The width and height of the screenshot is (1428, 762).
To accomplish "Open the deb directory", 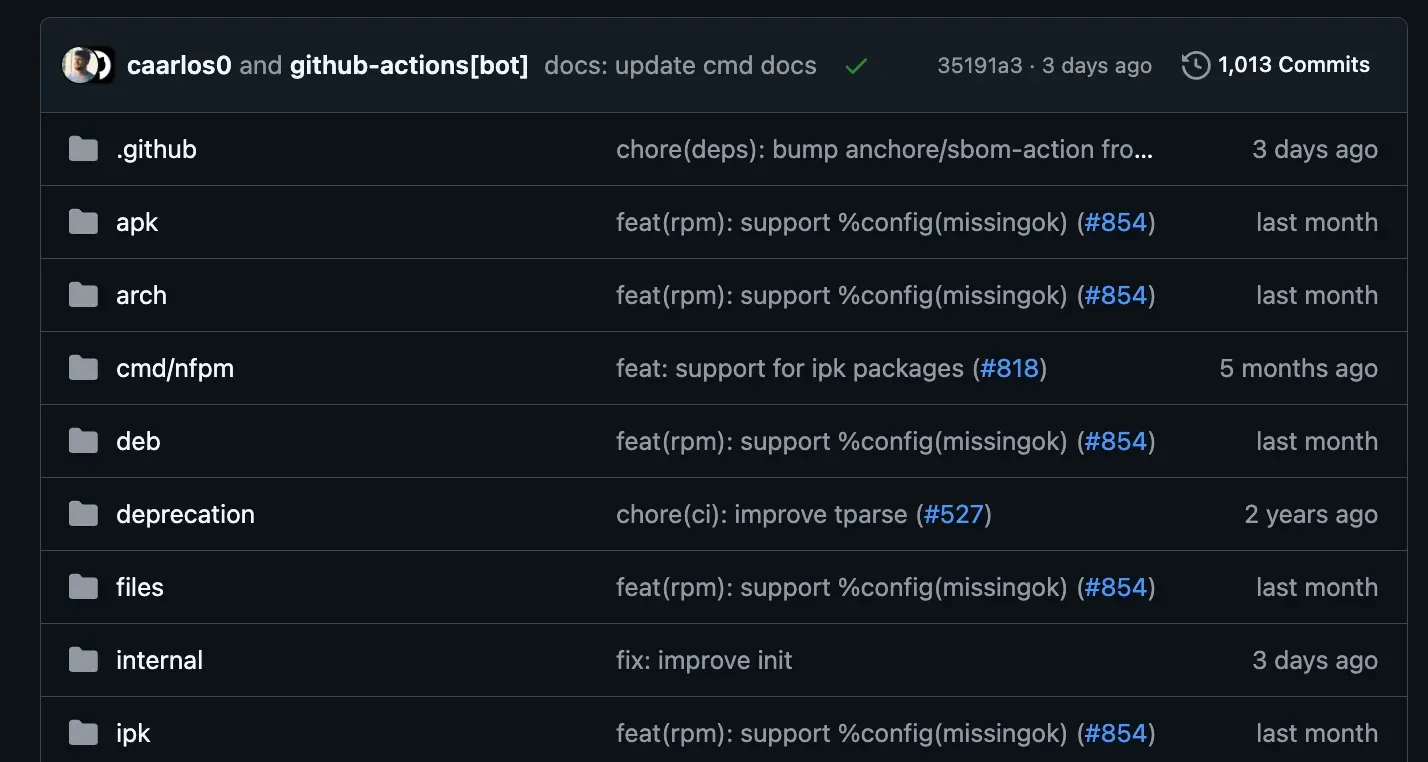I will click(x=138, y=441).
